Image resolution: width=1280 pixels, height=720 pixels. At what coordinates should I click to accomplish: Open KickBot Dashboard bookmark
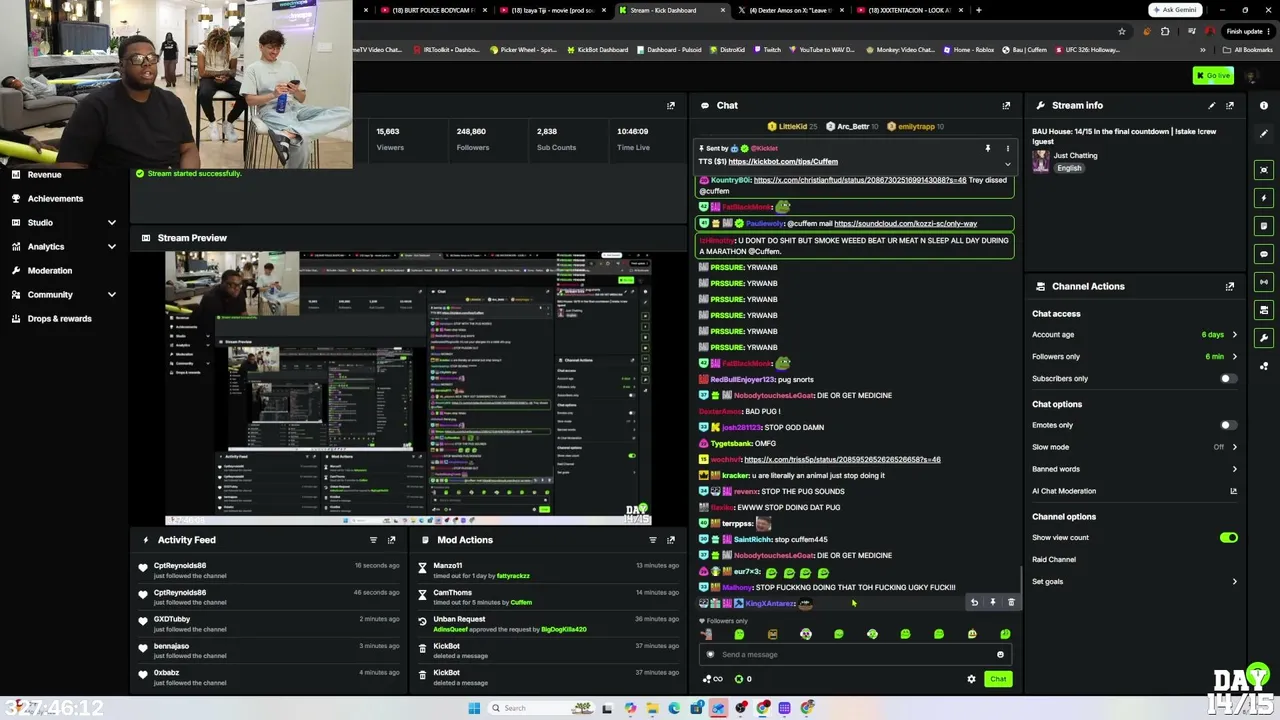coord(597,50)
